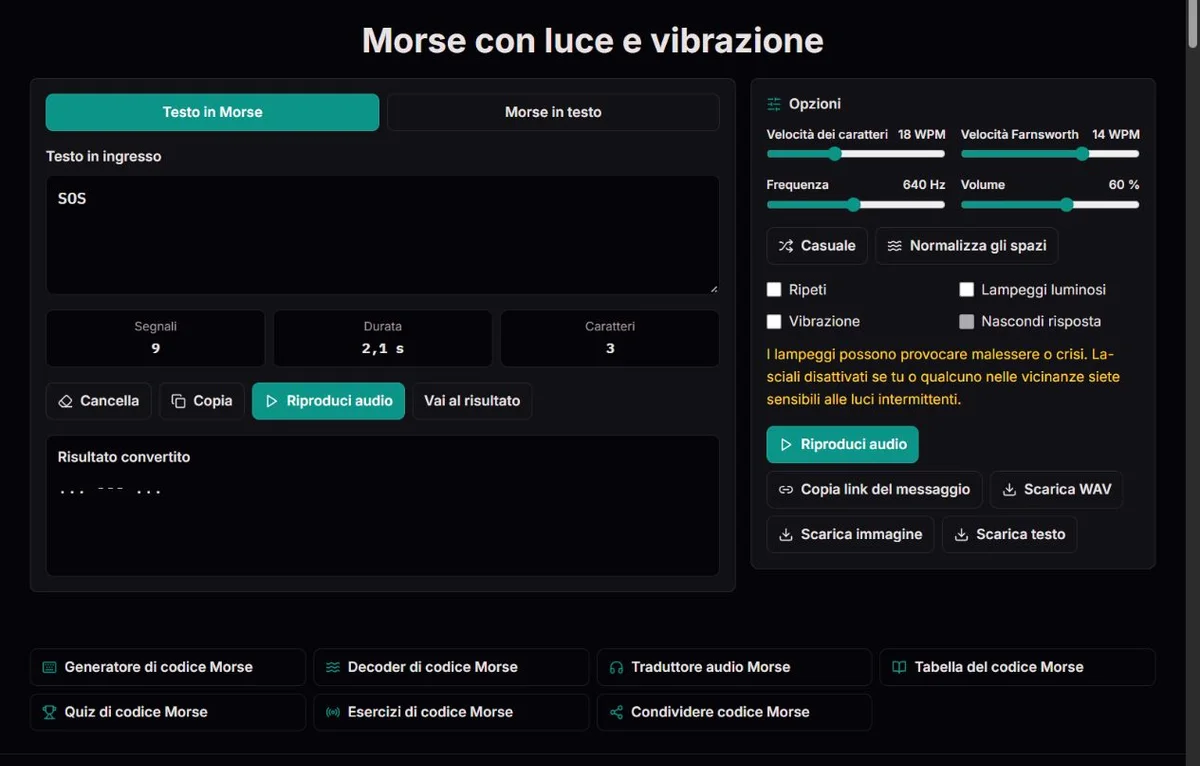
Task: Switch to the Morse in testo tab
Action: [x=553, y=112]
